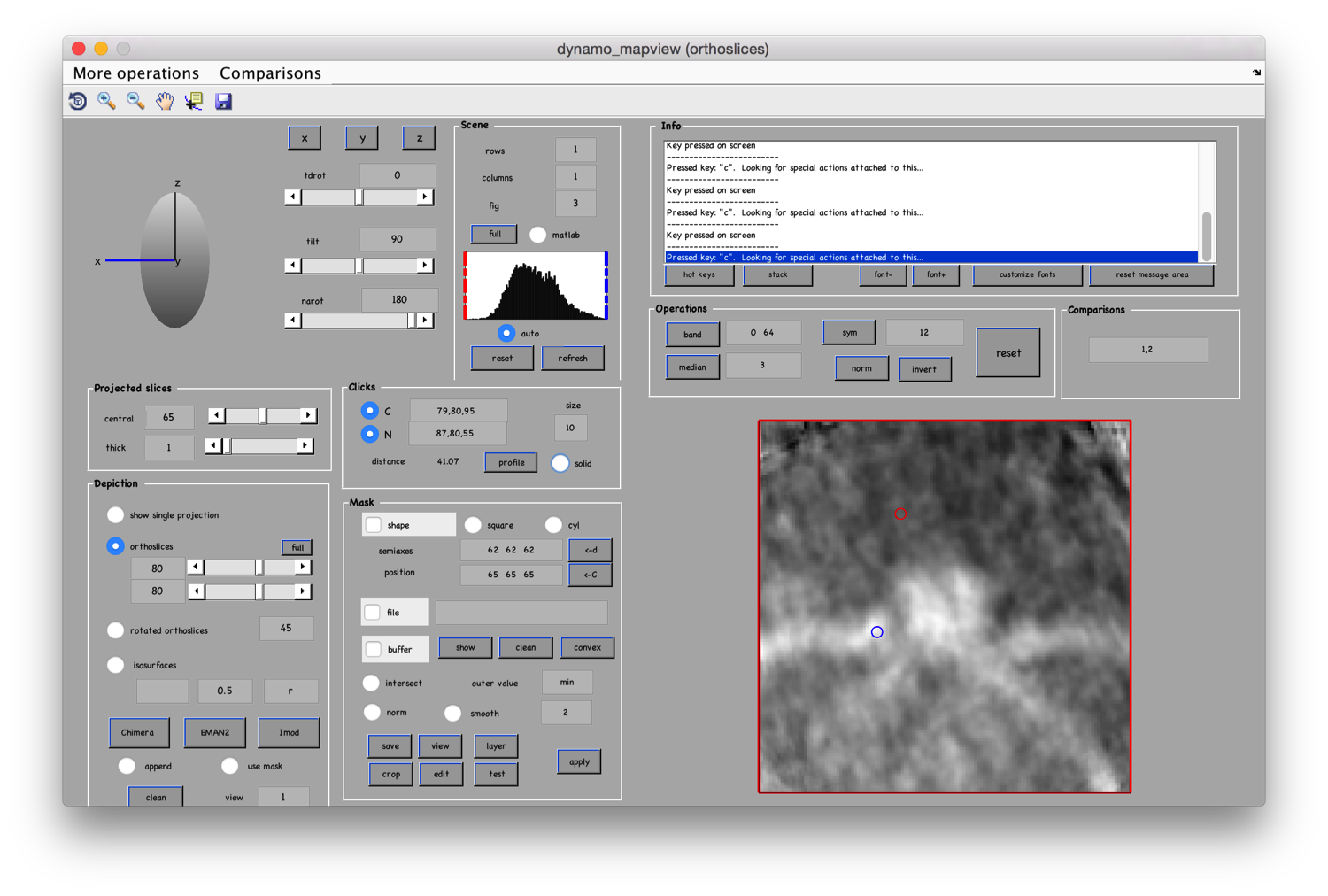Select the Rotate 3D toolbar icon

(78, 101)
